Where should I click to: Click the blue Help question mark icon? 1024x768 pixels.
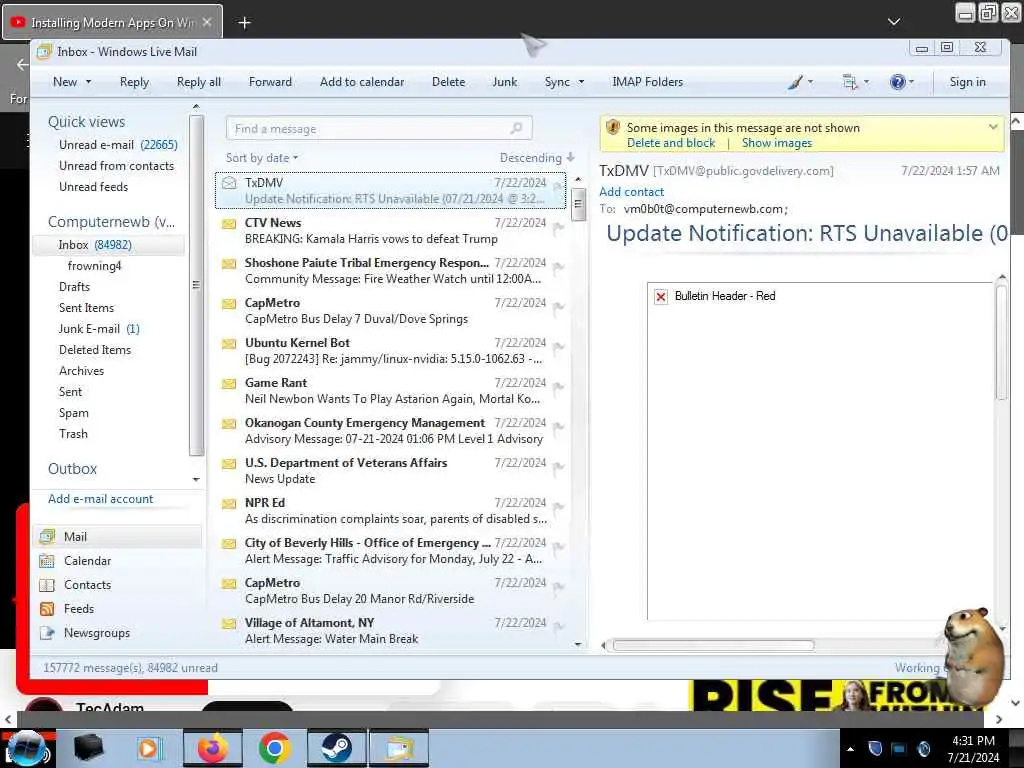[x=897, y=82]
